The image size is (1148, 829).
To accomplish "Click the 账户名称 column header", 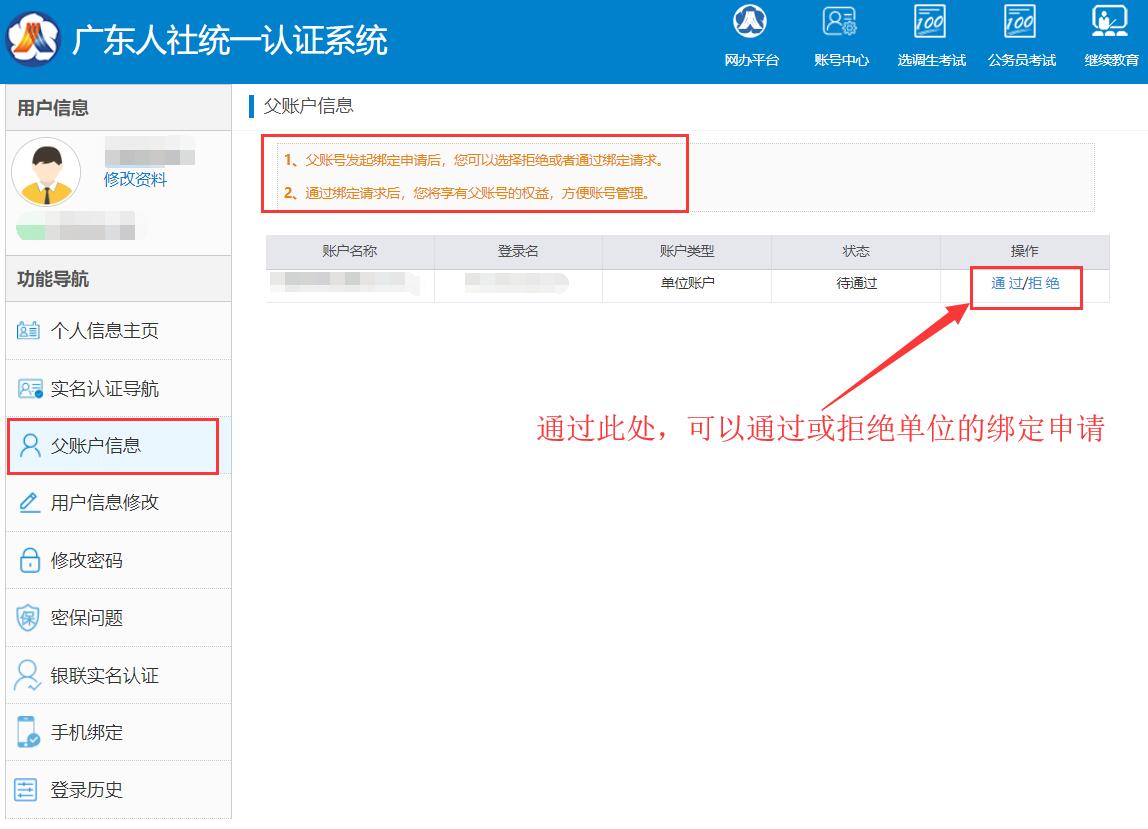I will 350,251.
